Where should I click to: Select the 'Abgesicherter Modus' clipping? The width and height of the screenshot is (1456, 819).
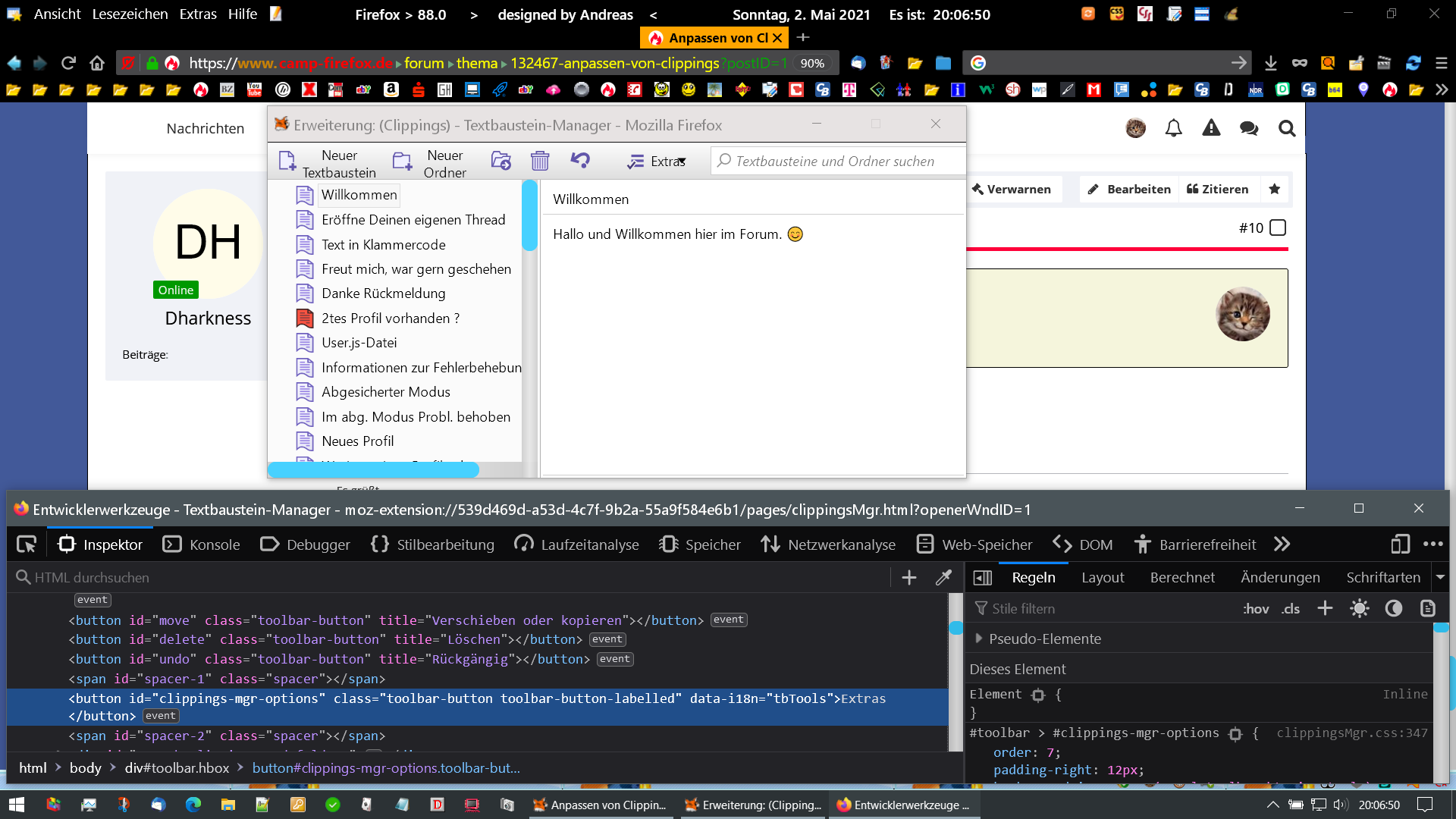(x=385, y=392)
